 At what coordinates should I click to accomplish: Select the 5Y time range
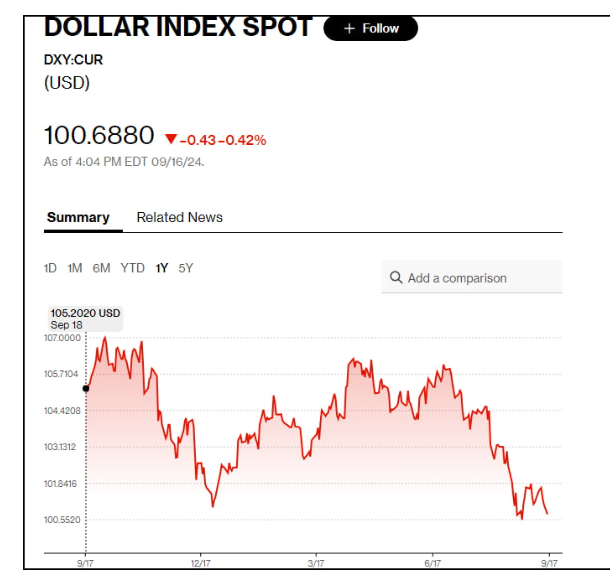point(186,268)
